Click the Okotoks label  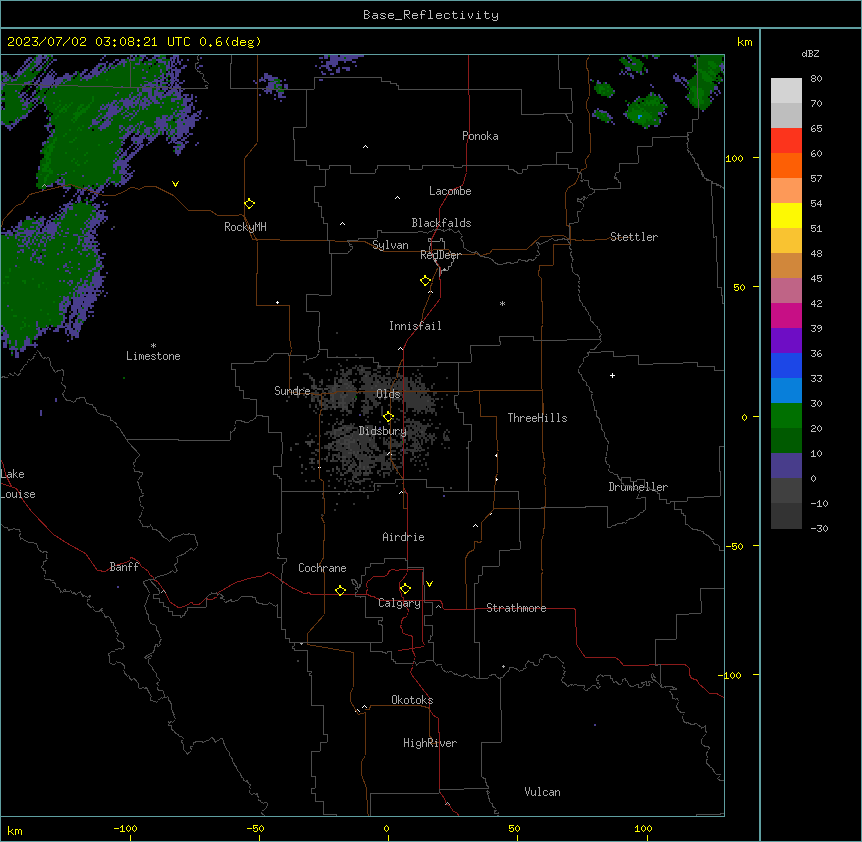412,700
